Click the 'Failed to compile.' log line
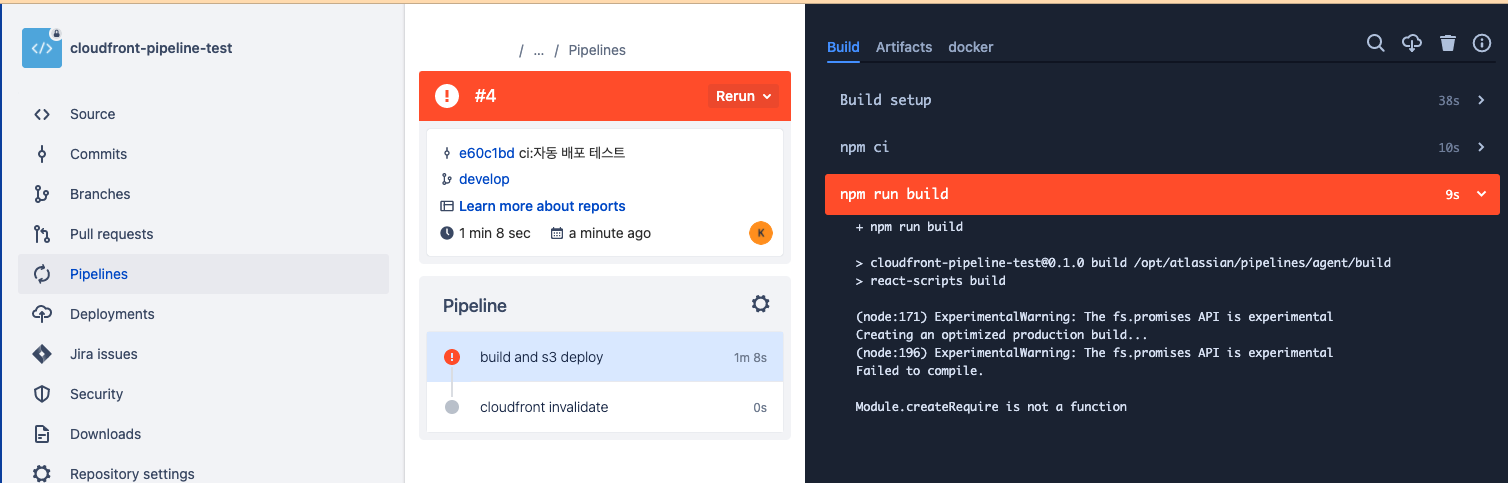 920,371
